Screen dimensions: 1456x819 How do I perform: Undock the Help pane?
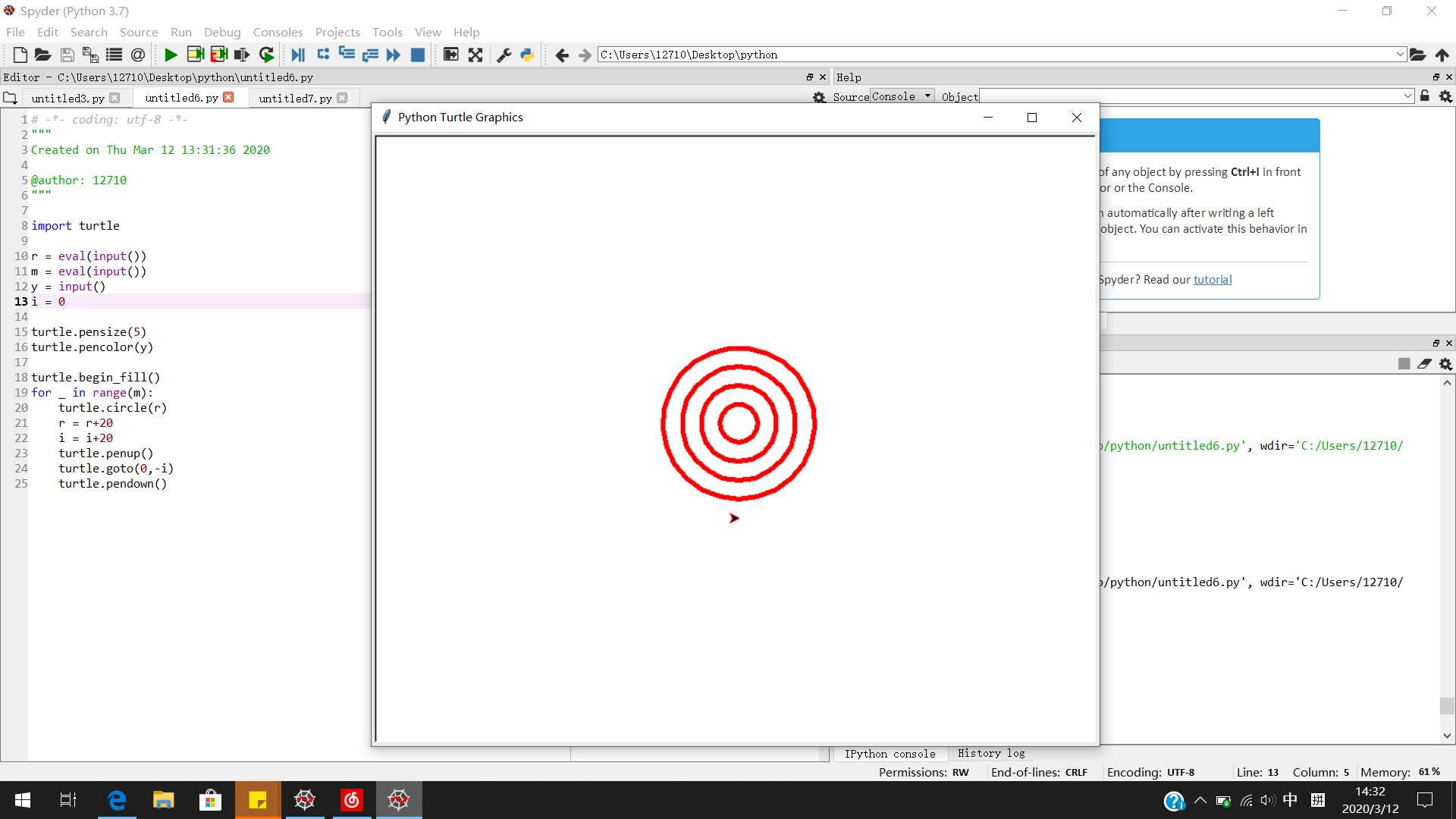pos(1436,77)
